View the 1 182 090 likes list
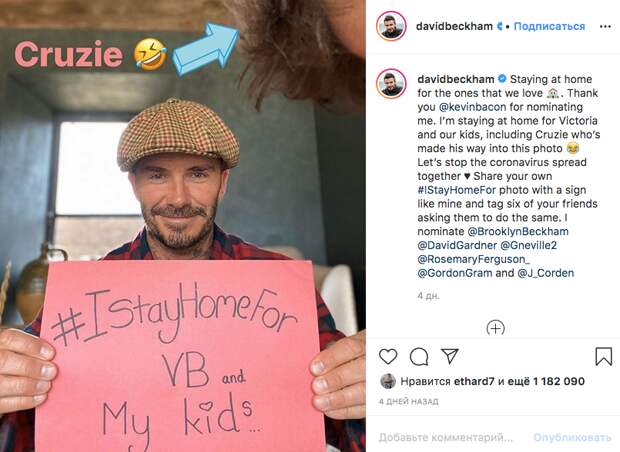620x452 pixels. coord(558,381)
